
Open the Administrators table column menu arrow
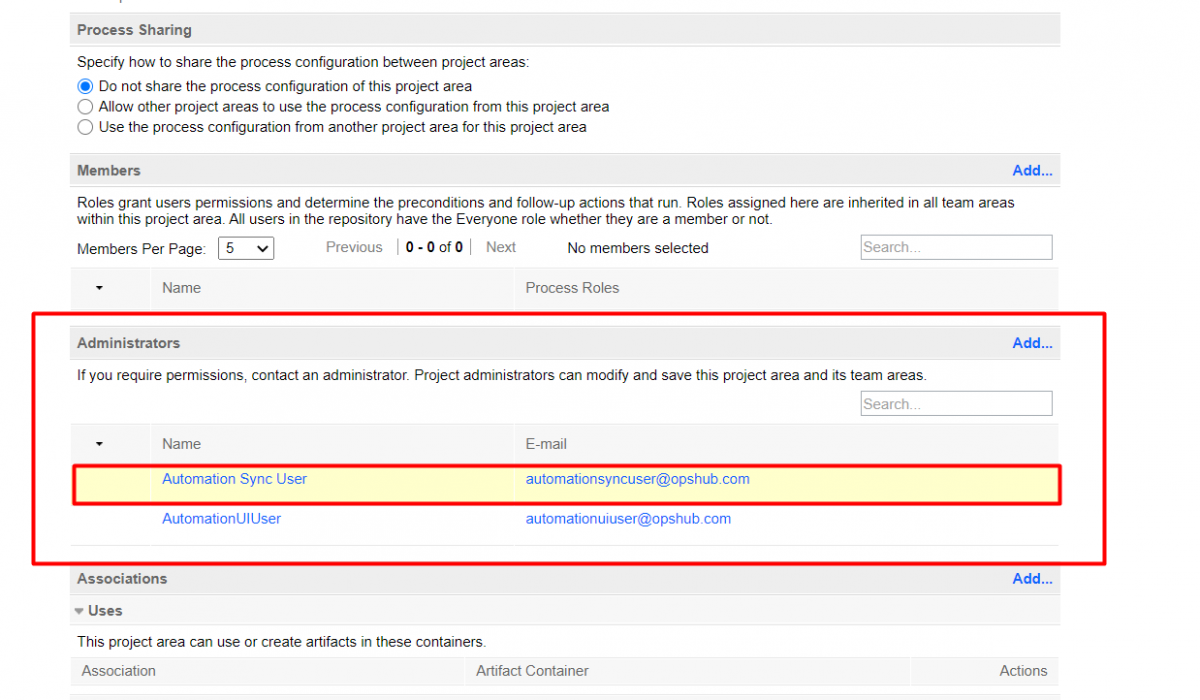tap(99, 444)
